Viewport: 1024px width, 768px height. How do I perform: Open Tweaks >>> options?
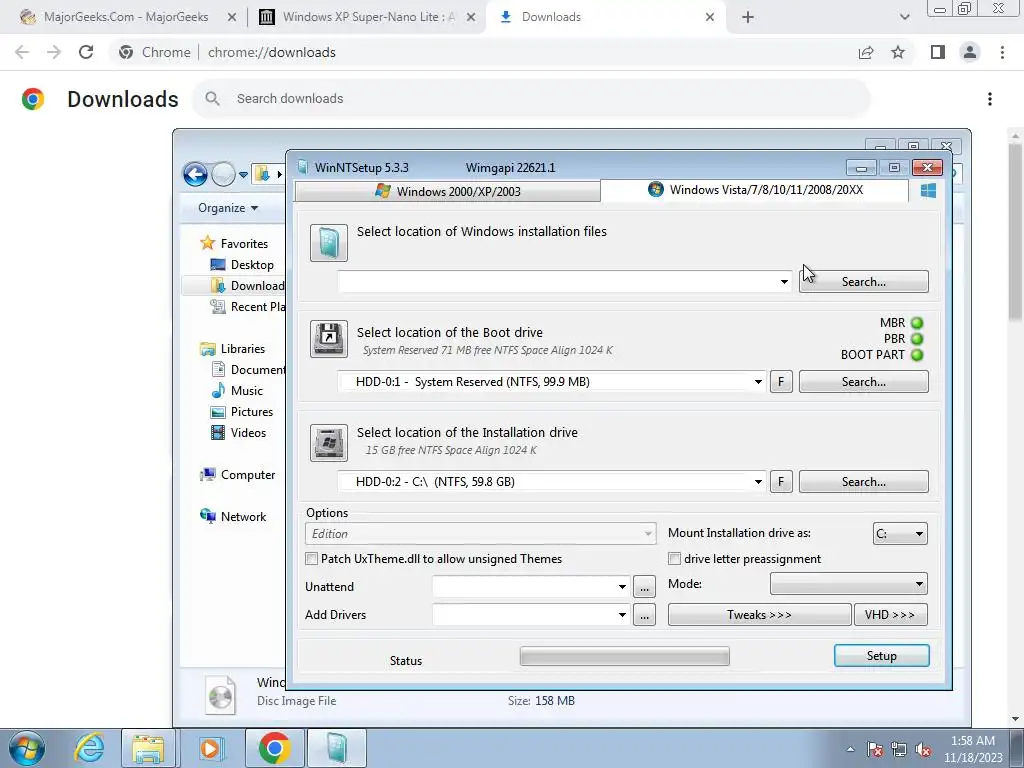pyautogui.click(x=760, y=615)
